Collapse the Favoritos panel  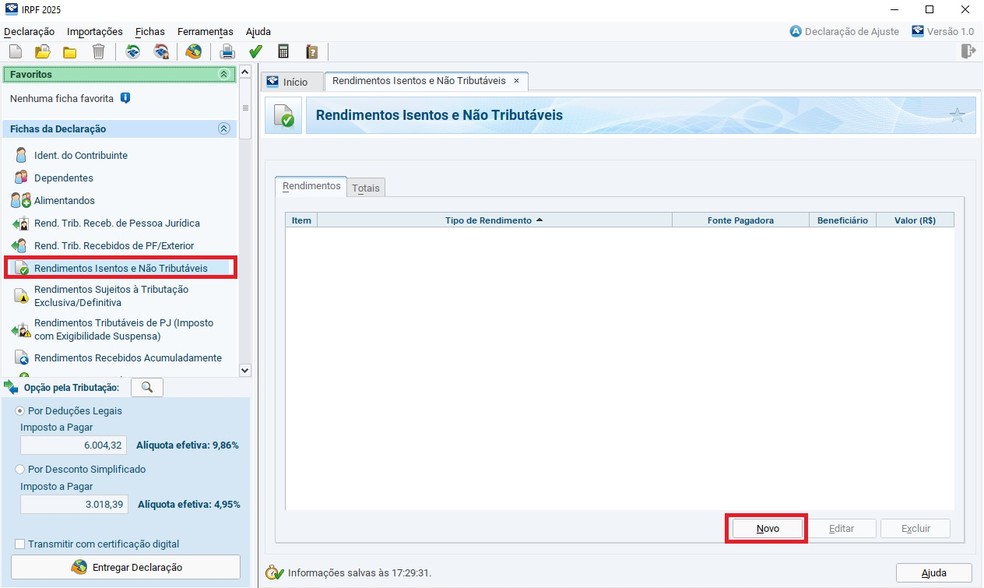pyautogui.click(x=224, y=75)
